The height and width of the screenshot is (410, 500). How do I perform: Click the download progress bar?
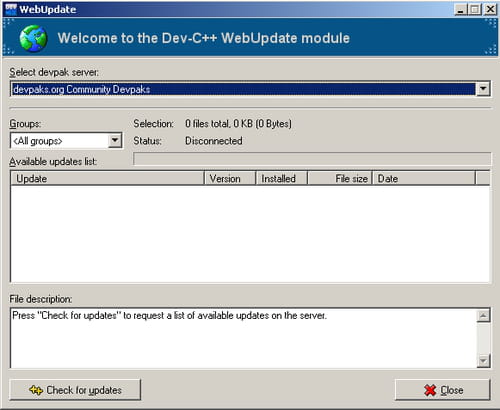312,159
